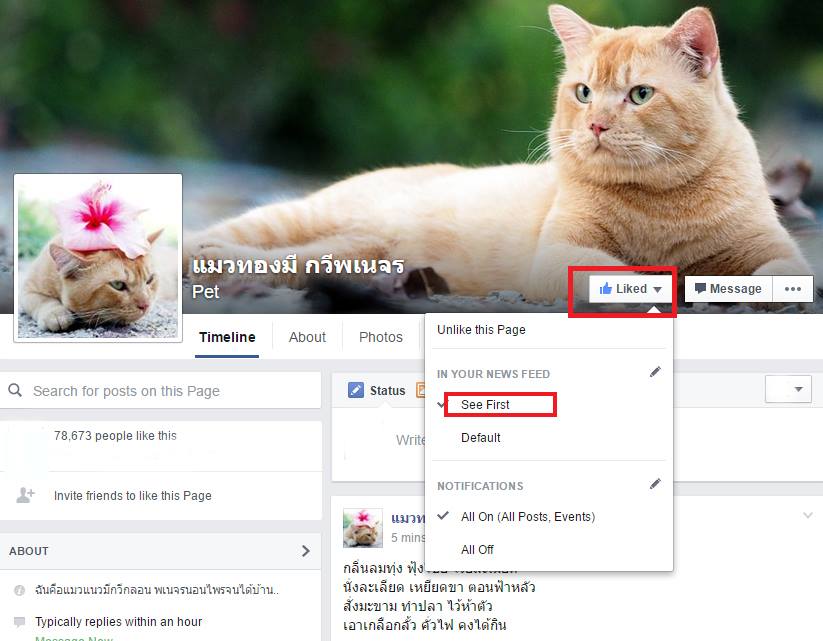Image resolution: width=823 pixels, height=641 pixels.
Task: Select the Default news feed option
Action: click(481, 438)
